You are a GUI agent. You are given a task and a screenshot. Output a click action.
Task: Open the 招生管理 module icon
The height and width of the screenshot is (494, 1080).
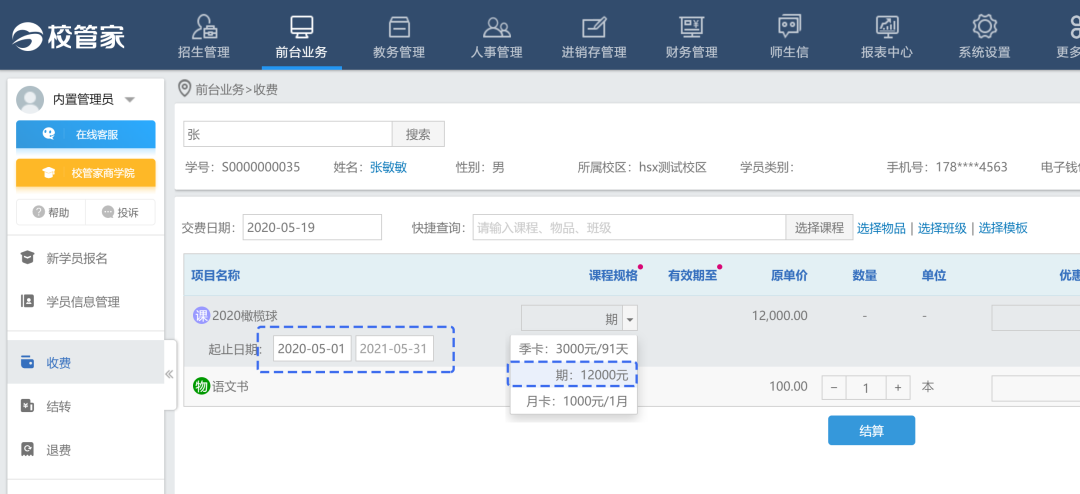(203, 27)
